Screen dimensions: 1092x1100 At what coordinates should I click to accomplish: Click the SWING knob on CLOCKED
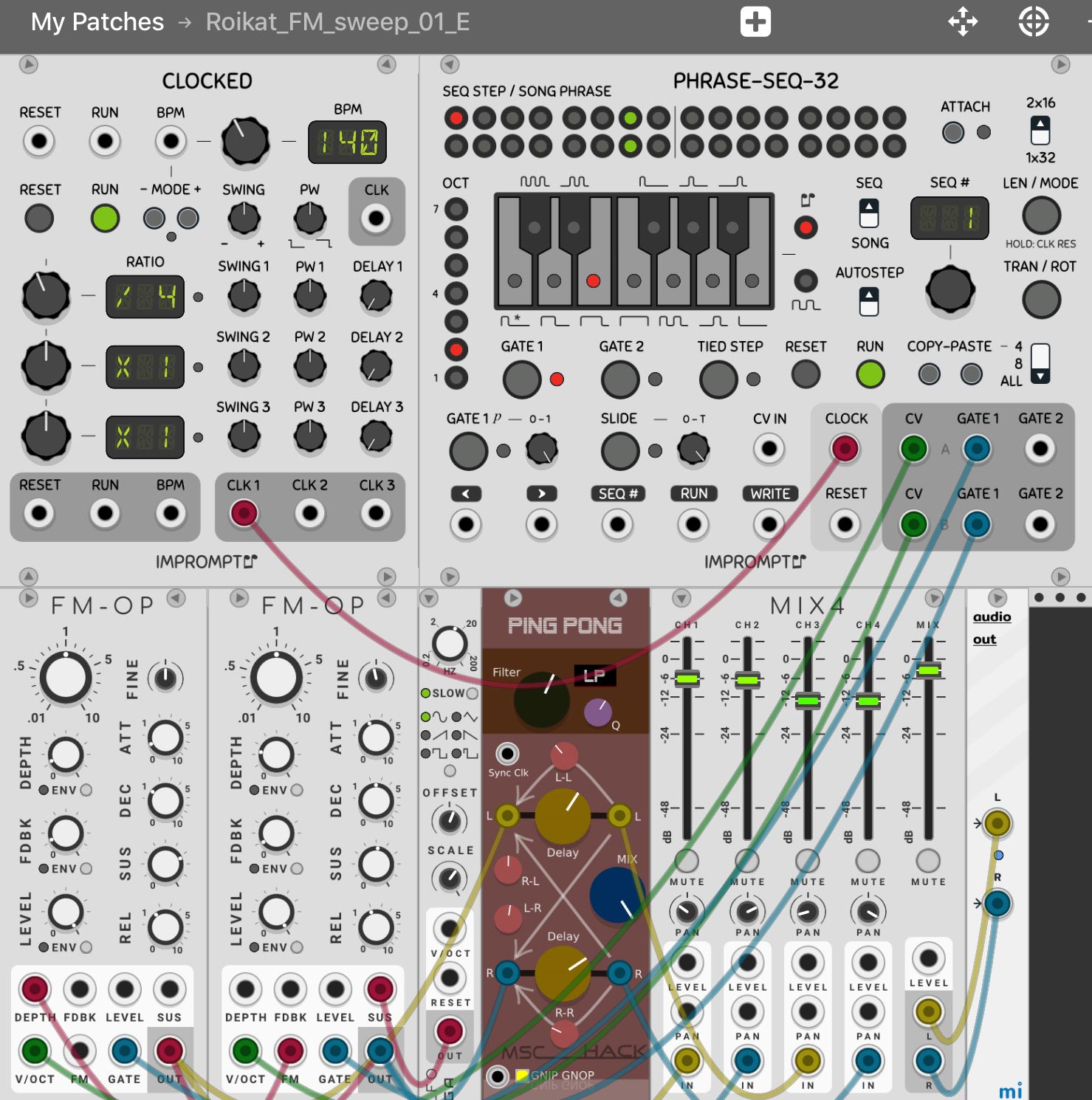coord(244,218)
